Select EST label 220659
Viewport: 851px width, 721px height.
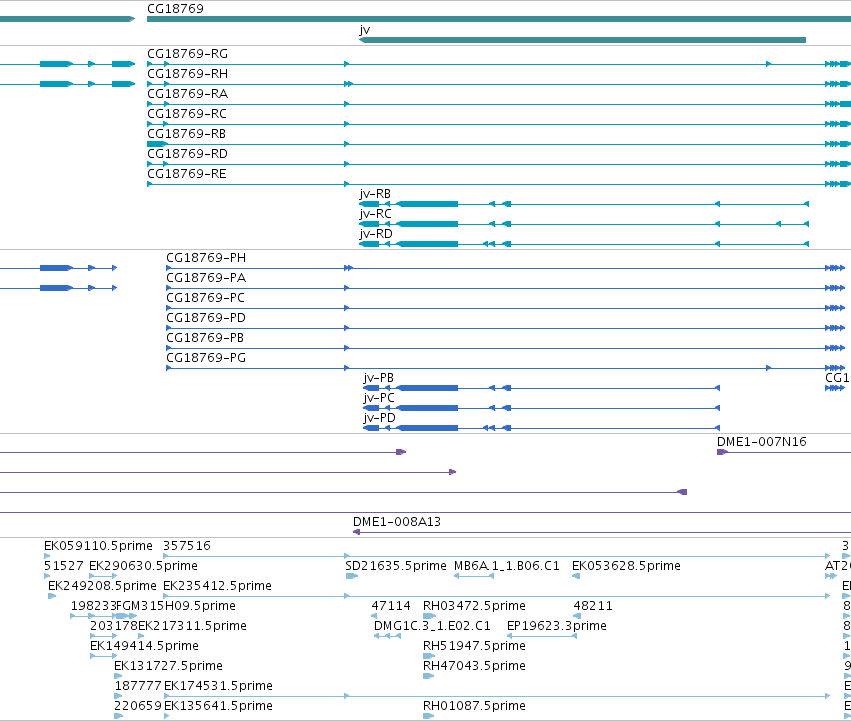138,706
